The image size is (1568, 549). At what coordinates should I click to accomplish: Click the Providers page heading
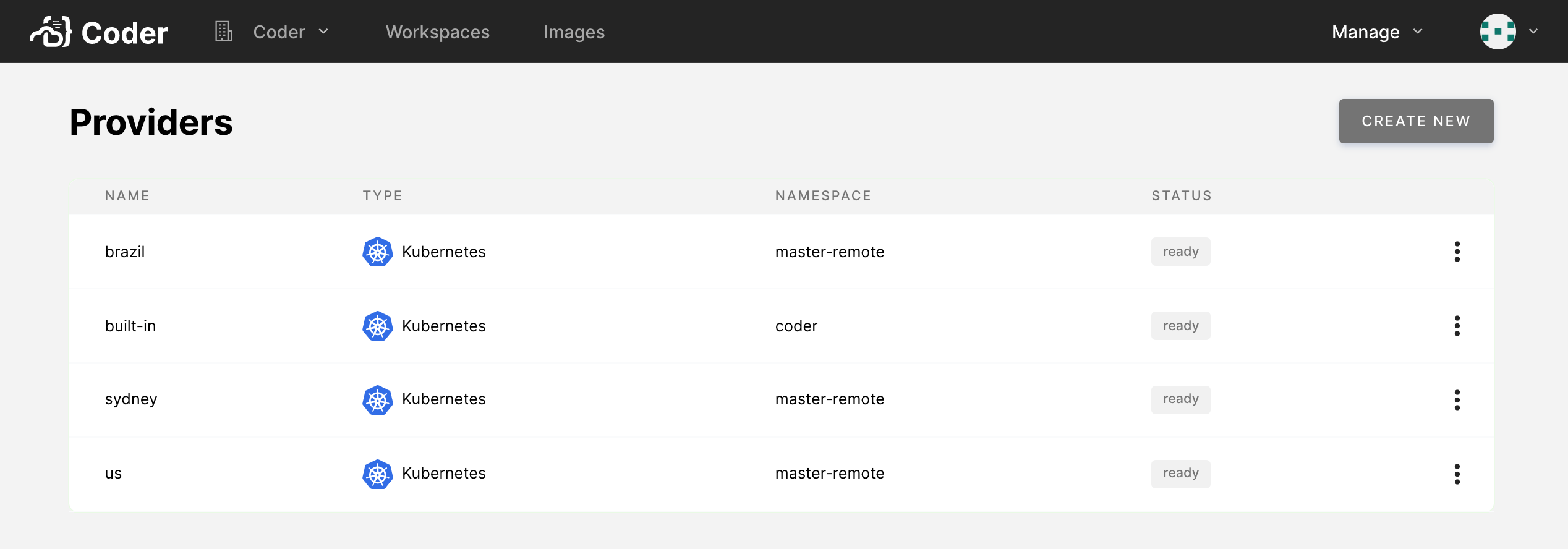click(x=151, y=122)
